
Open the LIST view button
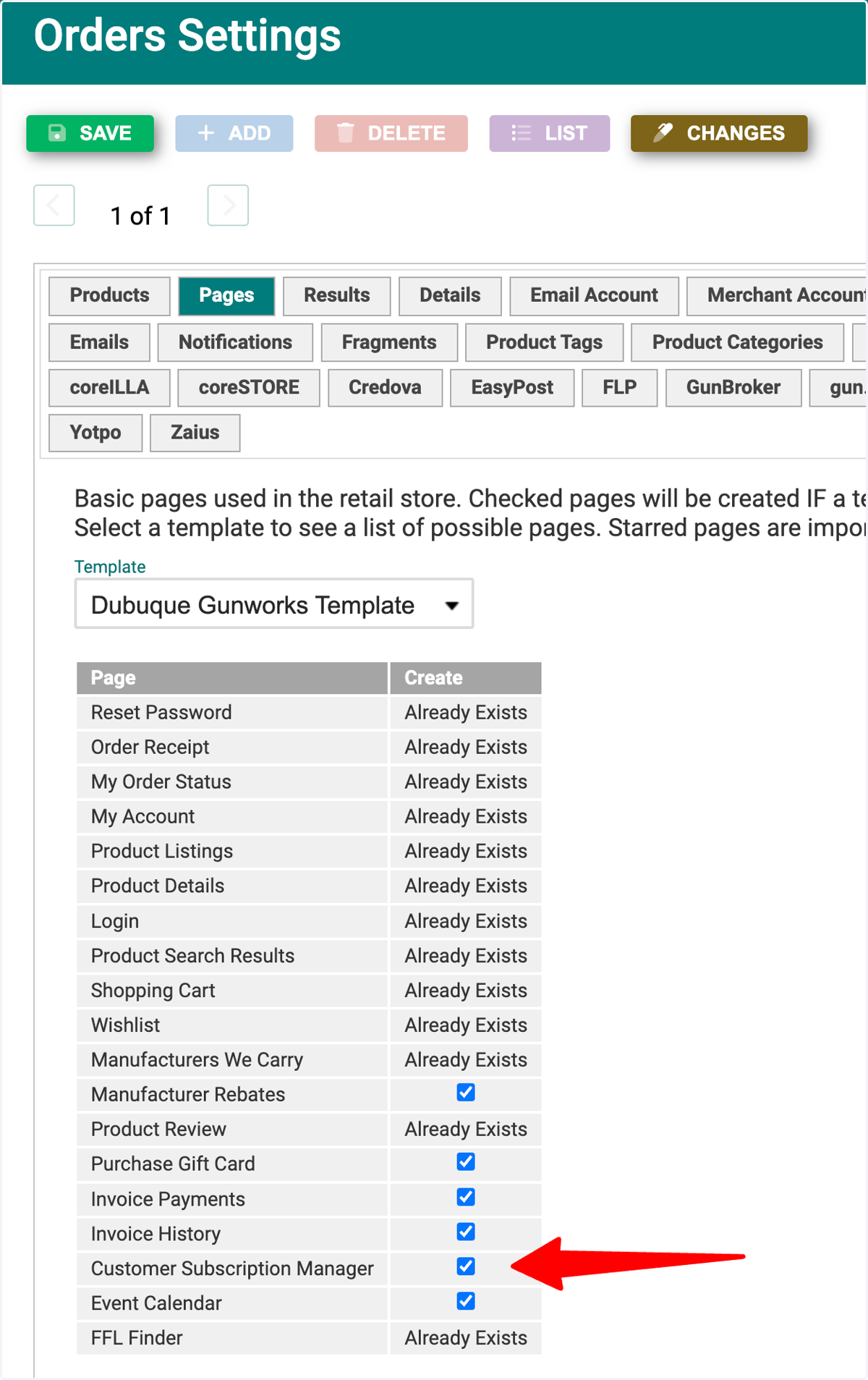[x=549, y=133]
